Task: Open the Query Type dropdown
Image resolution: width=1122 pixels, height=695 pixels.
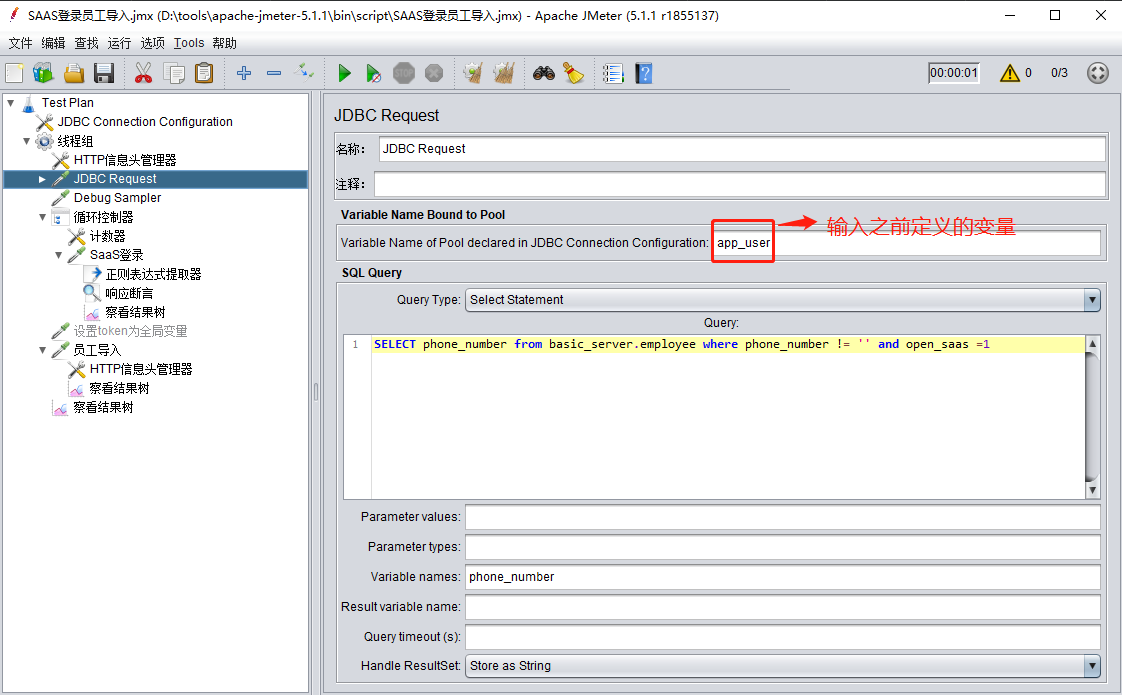Action: (x=783, y=300)
